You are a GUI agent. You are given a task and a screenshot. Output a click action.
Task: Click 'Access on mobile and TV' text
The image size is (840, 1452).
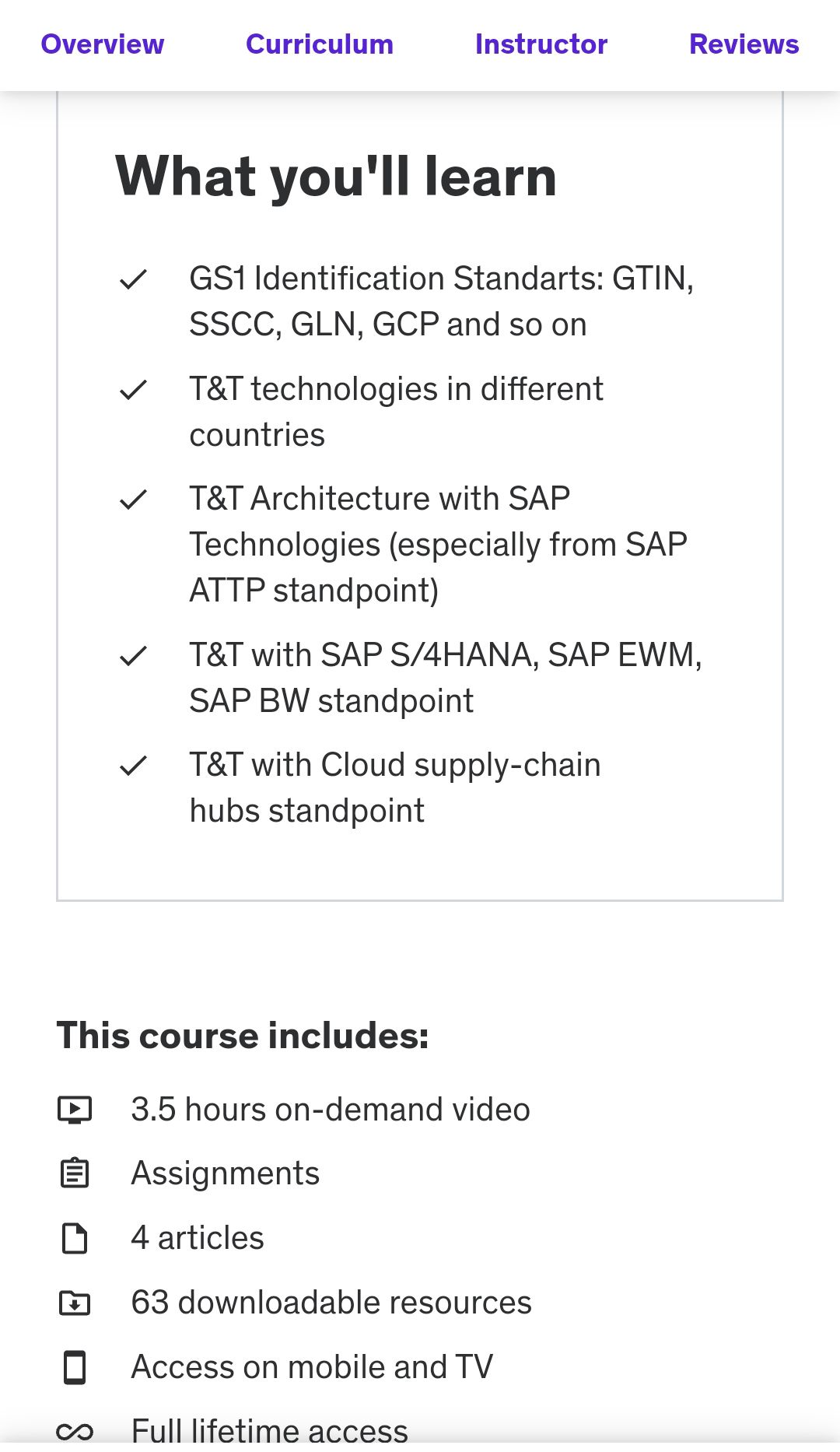pos(312,1367)
